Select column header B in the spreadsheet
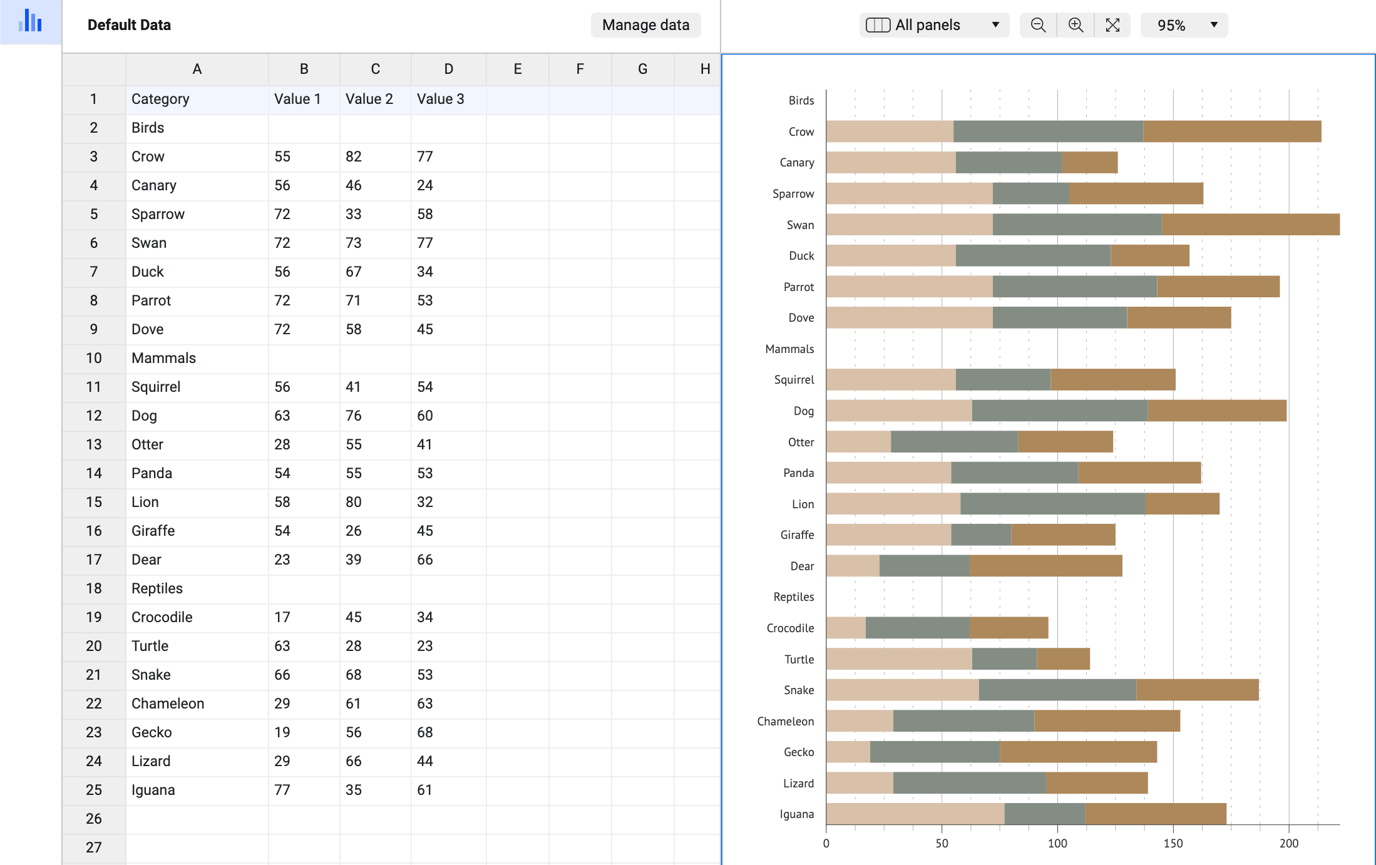1376x865 pixels. click(304, 69)
